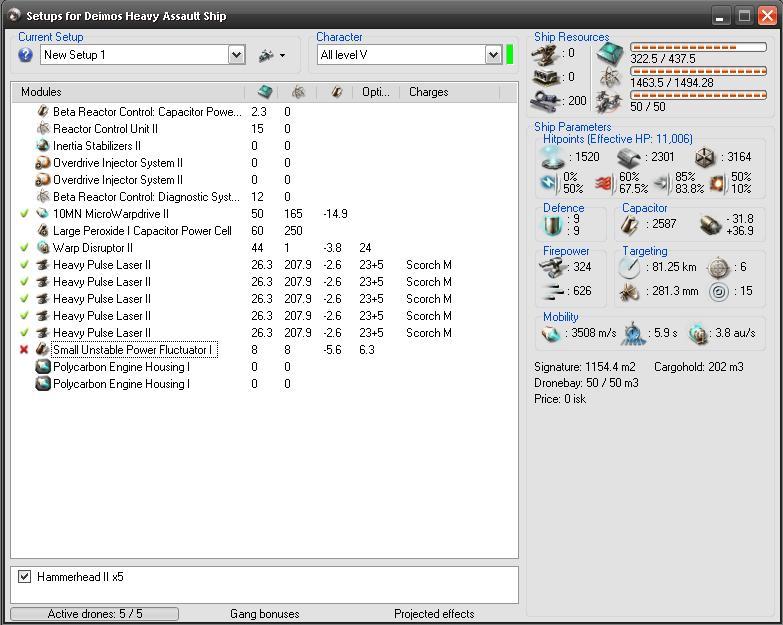
Task: Open the ship fitting actions icon menu
Action: [272, 55]
